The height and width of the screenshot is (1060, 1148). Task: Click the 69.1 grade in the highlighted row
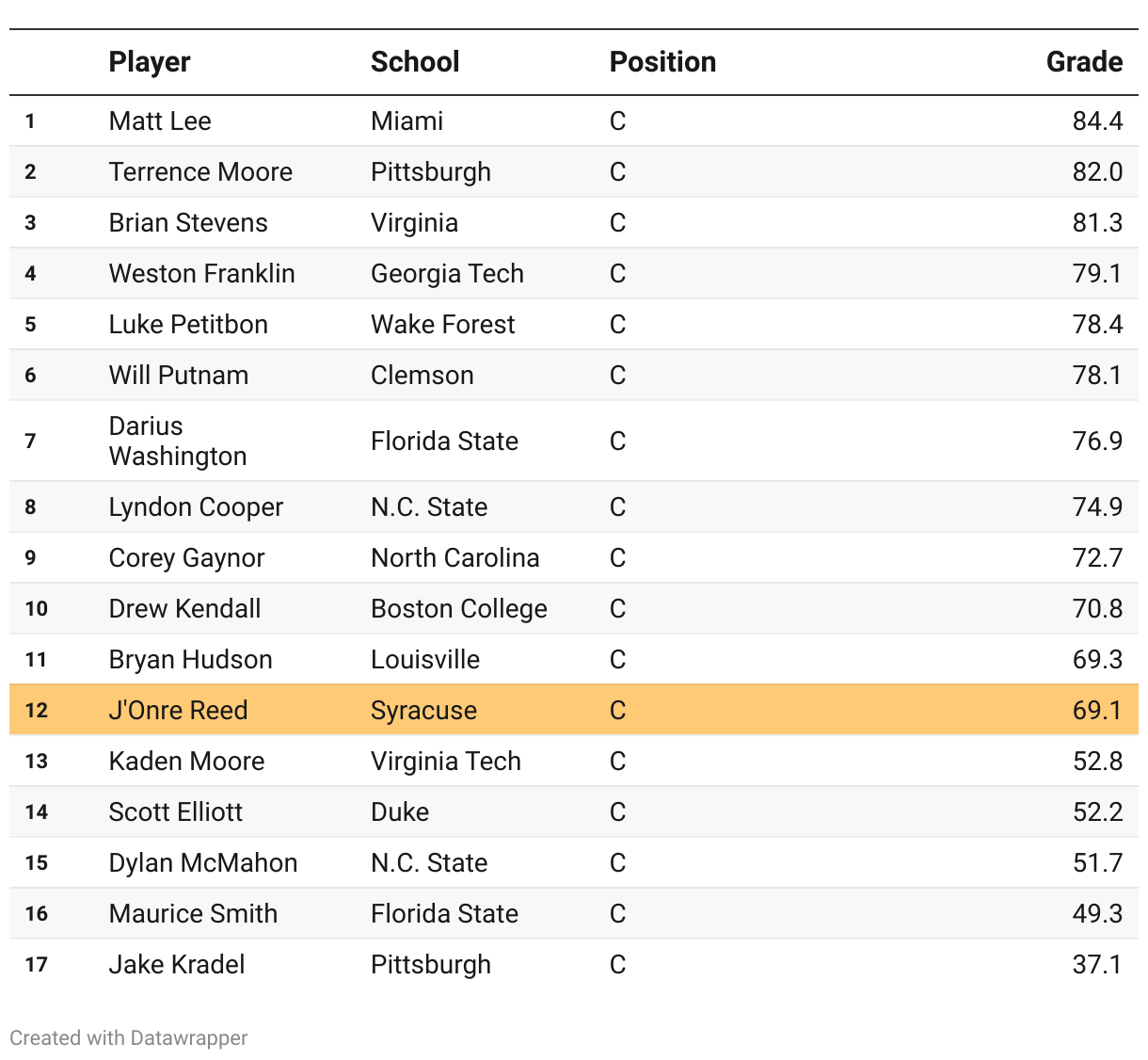1097,711
